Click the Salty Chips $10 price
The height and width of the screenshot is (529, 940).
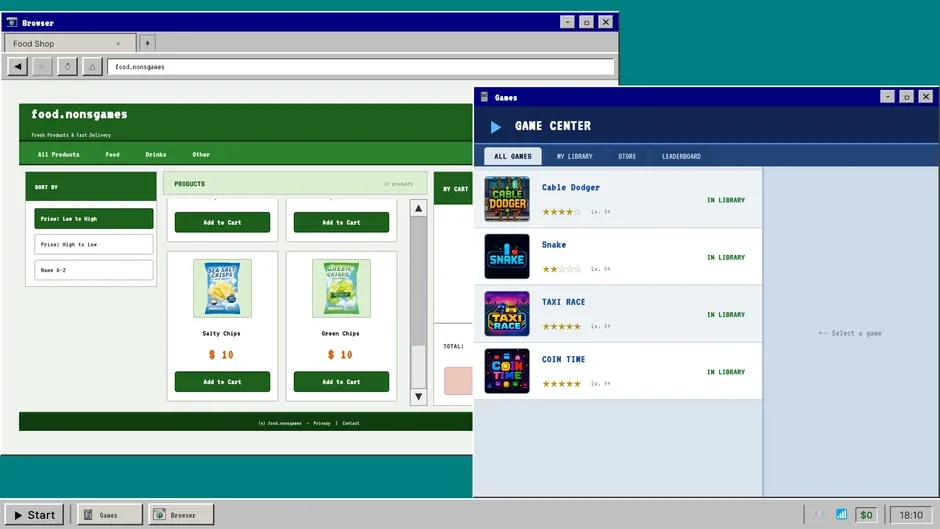(x=221, y=354)
